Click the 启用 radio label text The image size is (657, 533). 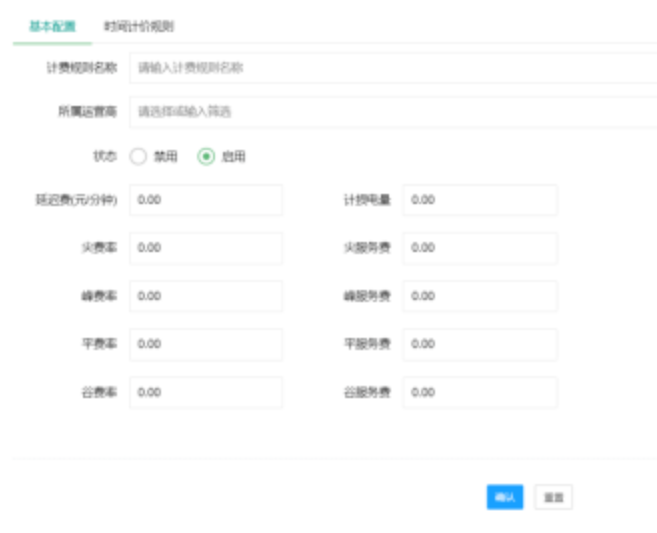[233, 157]
